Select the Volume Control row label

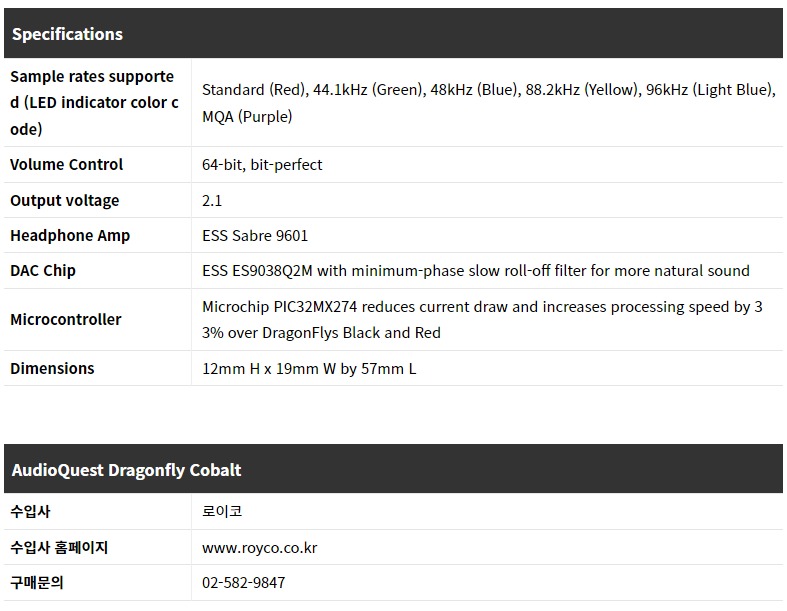click(x=66, y=164)
